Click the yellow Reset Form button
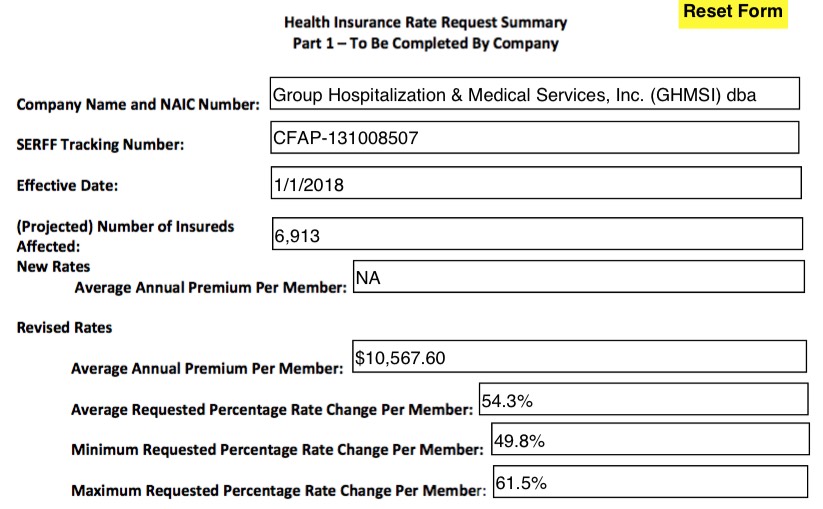The height and width of the screenshot is (509, 823). click(x=733, y=13)
